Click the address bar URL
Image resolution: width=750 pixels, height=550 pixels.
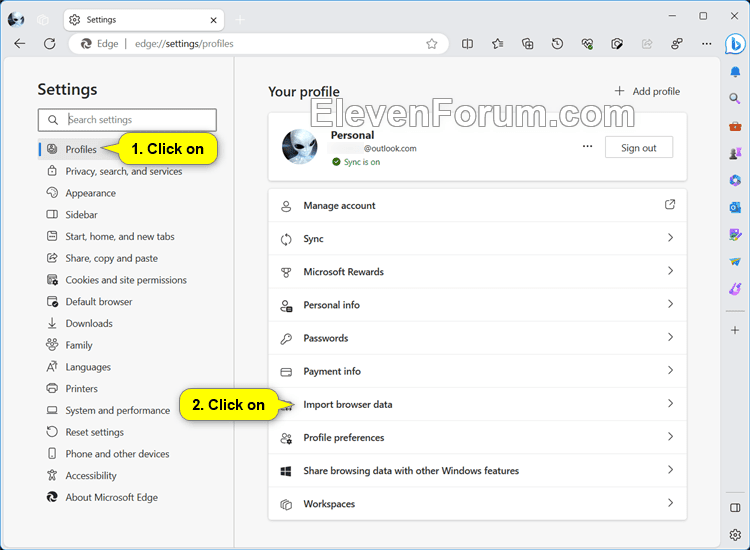(184, 44)
